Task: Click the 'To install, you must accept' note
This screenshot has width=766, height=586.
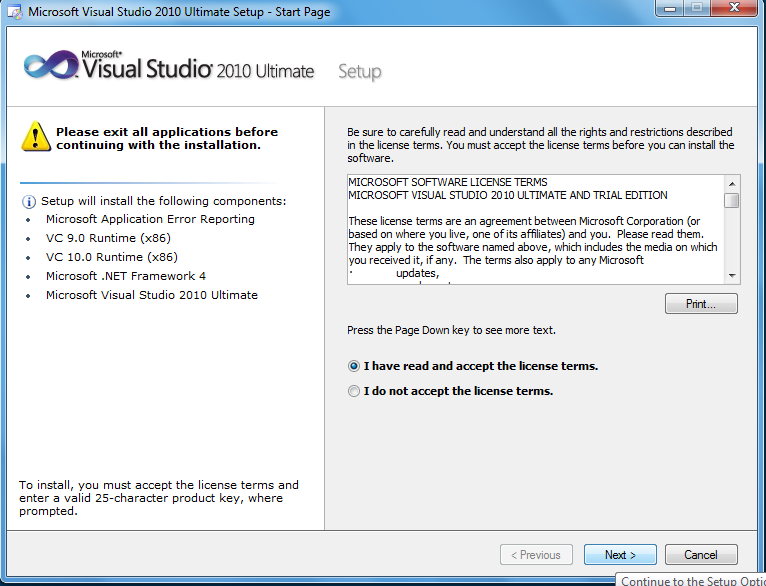Action: coord(159,498)
